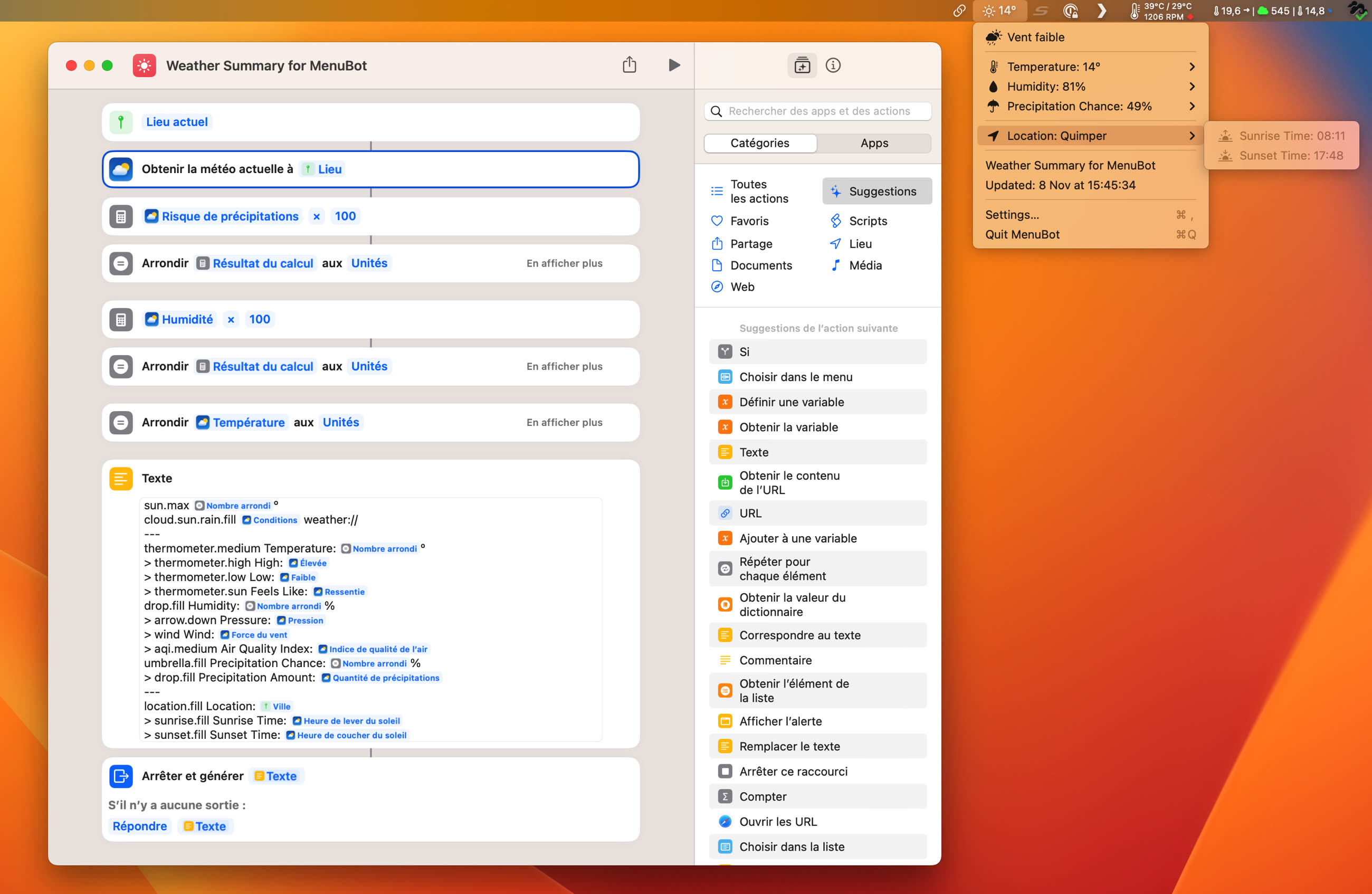Open the shortcuts gallery icon in the panel header
The image size is (1372, 894).
click(x=803, y=65)
